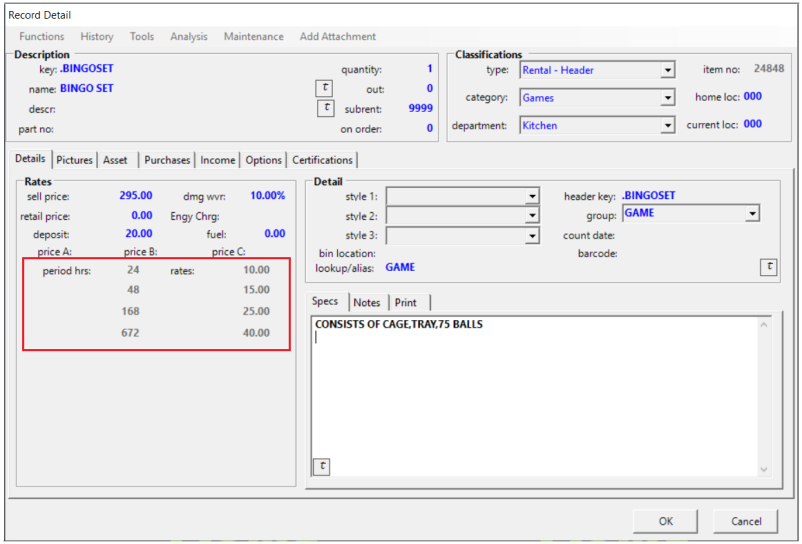Click the out value 0
The height and width of the screenshot is (544, 802).
click(x=430, y=88)
